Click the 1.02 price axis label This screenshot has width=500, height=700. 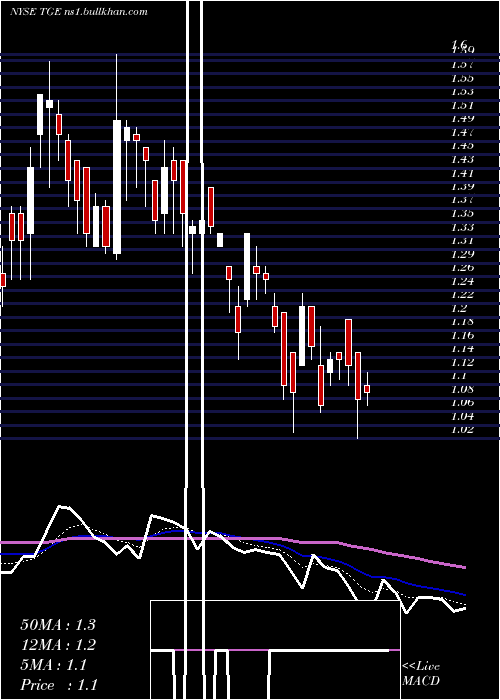tap(462, 430)
